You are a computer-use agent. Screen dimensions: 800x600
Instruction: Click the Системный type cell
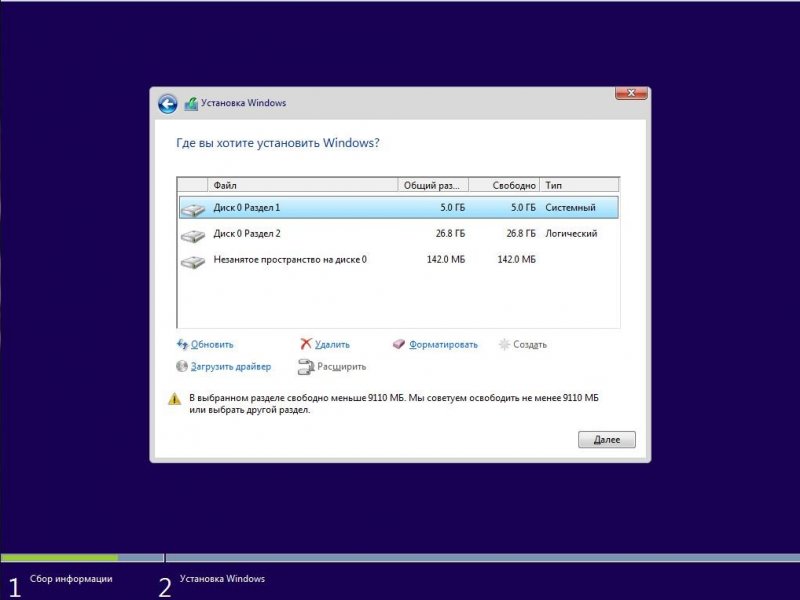tap(570, 208)
